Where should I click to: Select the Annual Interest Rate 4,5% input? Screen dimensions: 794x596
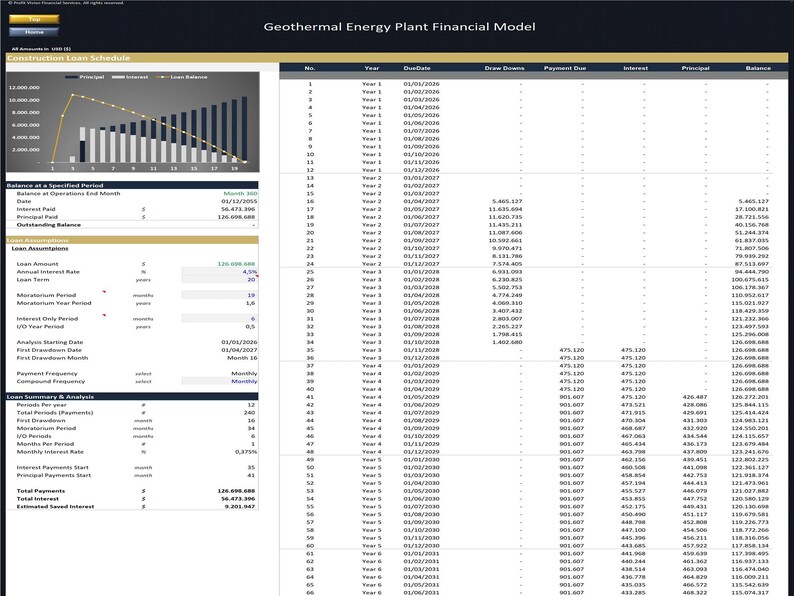click(x=219, y=272)
